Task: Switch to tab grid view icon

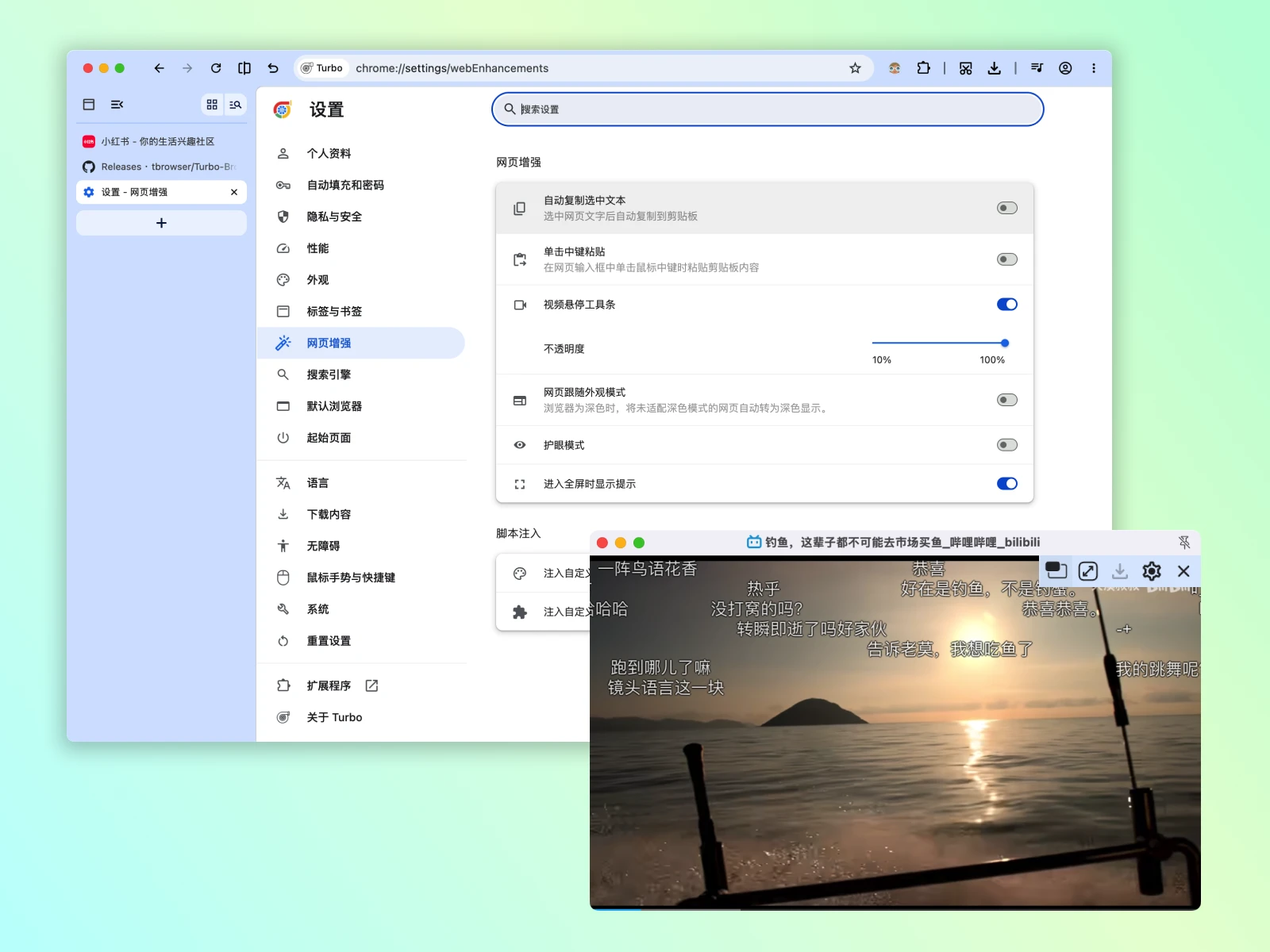Action: (212, 104)
